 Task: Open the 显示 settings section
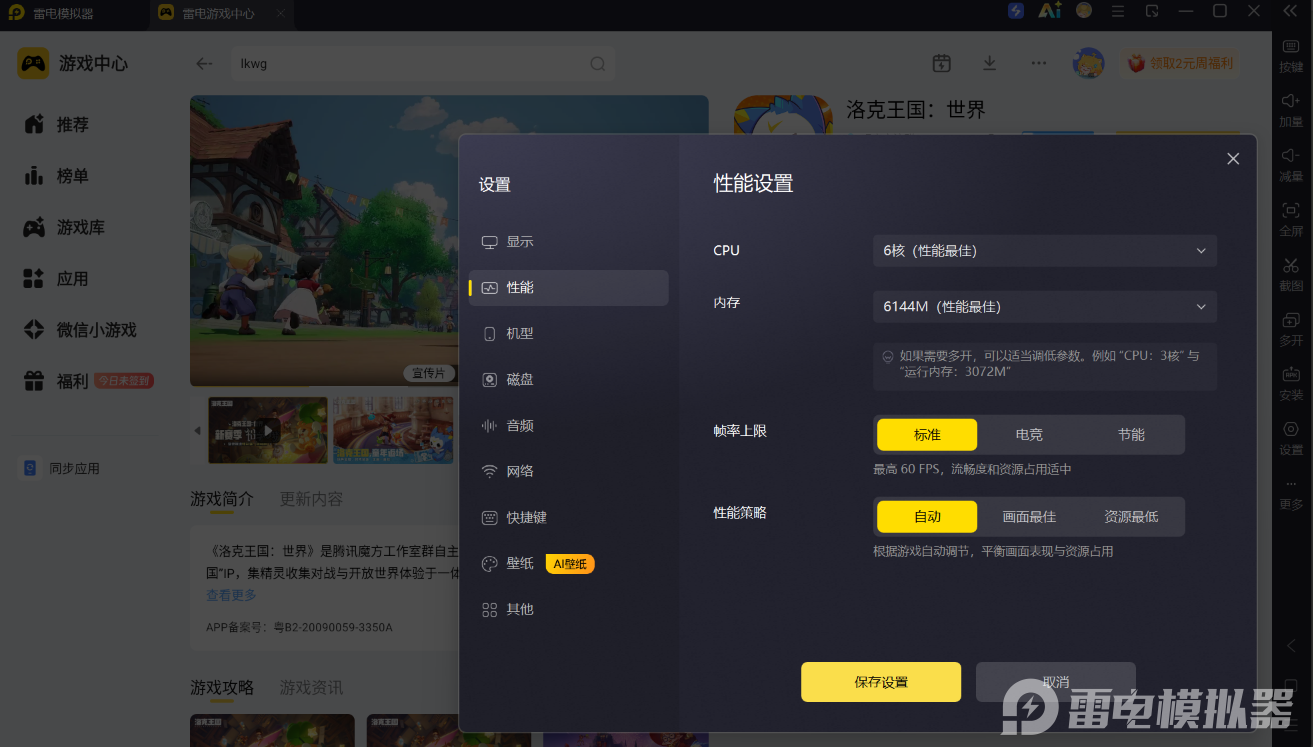point(568,242)
